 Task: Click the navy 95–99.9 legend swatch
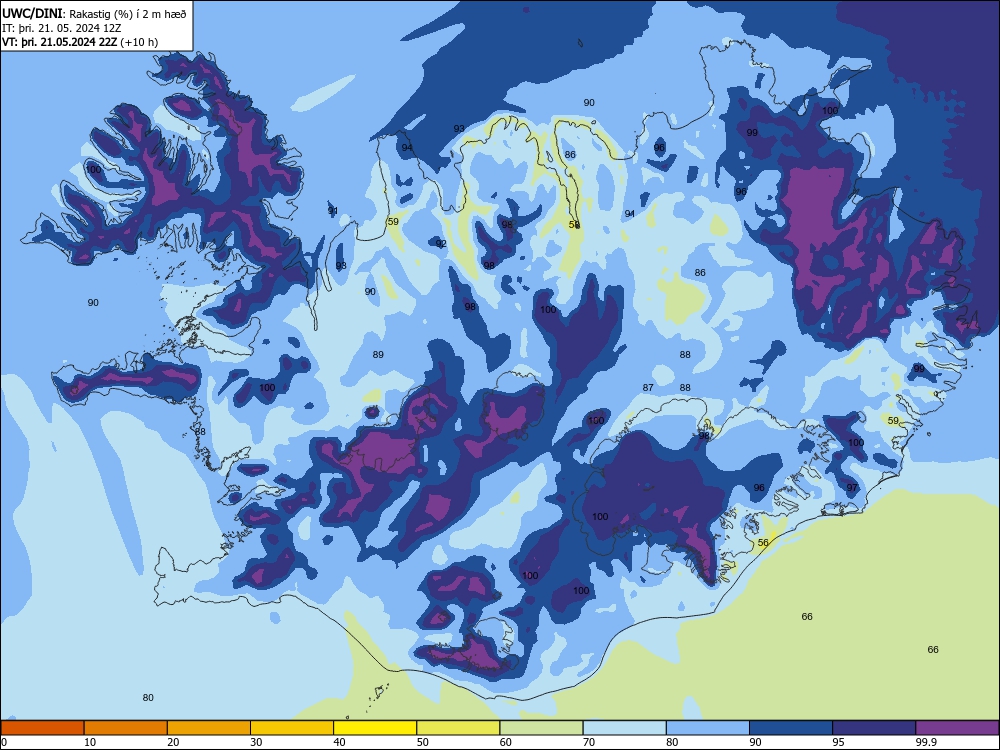(x=874, y=728)
